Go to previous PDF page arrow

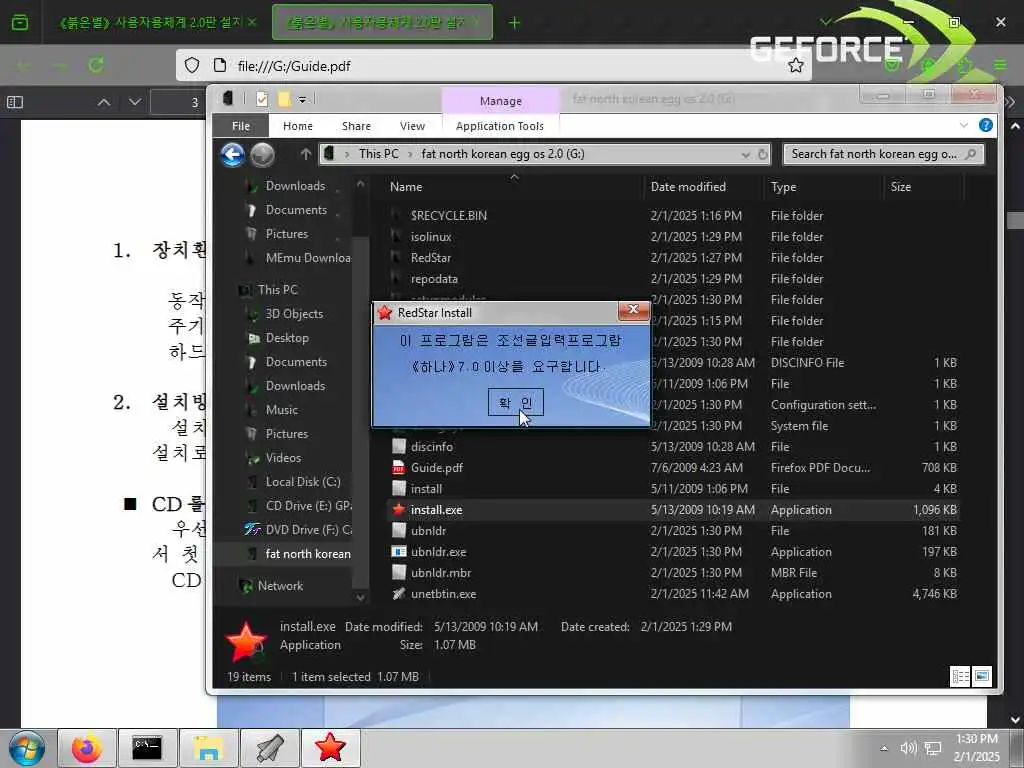[103, 102]
